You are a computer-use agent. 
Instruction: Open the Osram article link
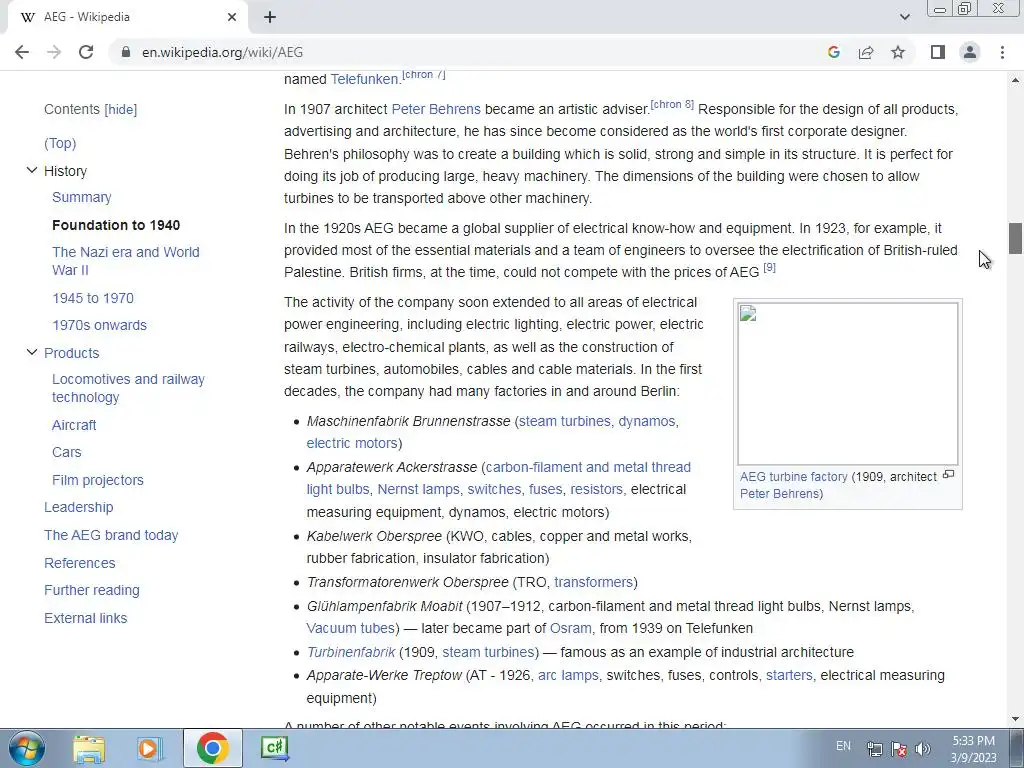(x=570, y=629)
